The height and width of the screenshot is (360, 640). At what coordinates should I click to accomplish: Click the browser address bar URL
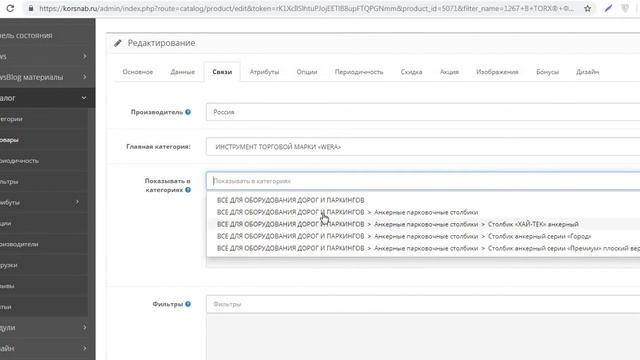click(x=306, y=8)
